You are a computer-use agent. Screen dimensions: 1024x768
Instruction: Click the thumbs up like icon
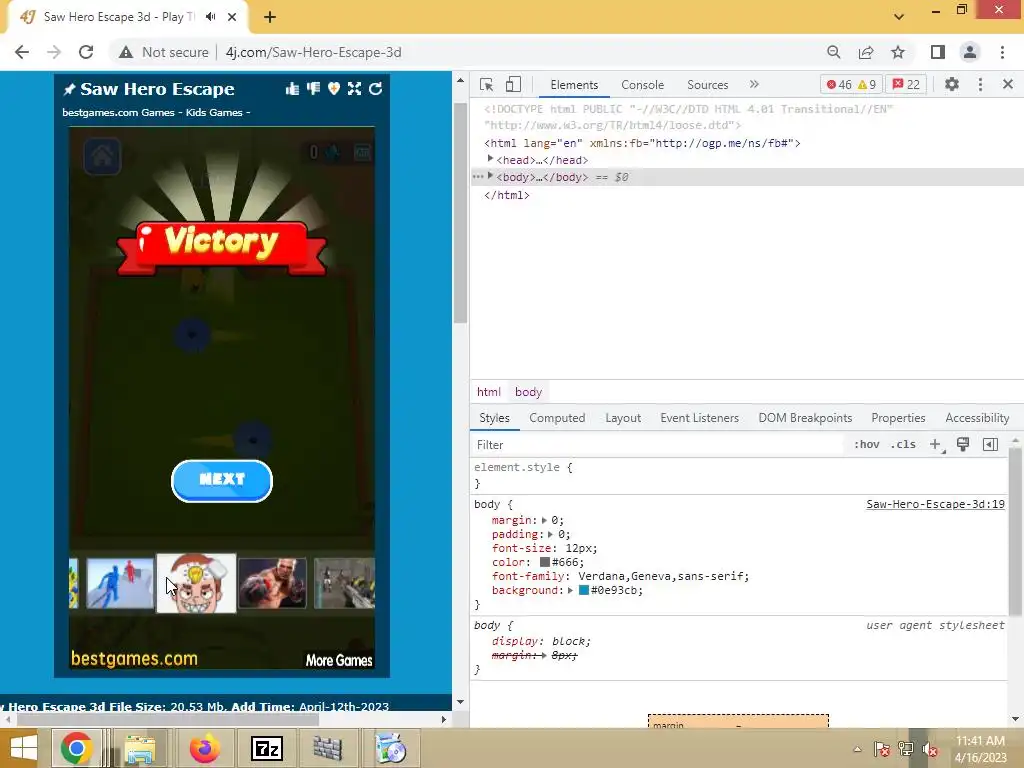pyautogui.click(x=292, y=89)
